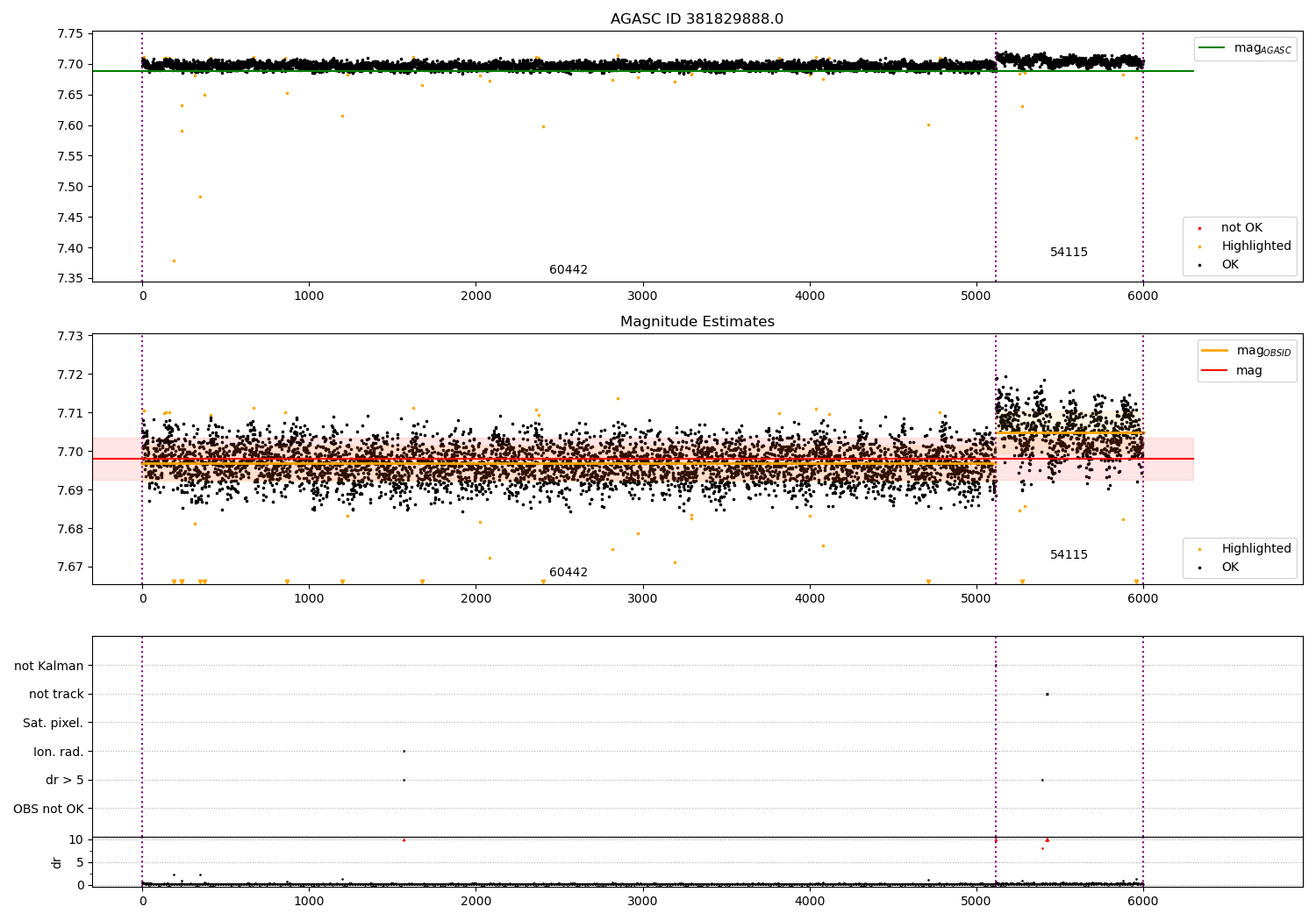The width and height of the screenshot is (1316, 921).
Task: Click the 'dr > 5' row label
Action: tap(65, 781)
